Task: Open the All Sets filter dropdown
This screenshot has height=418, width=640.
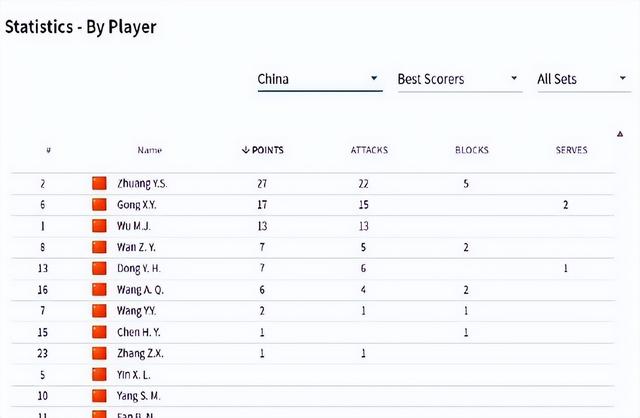Action: [x=584, y=79]
